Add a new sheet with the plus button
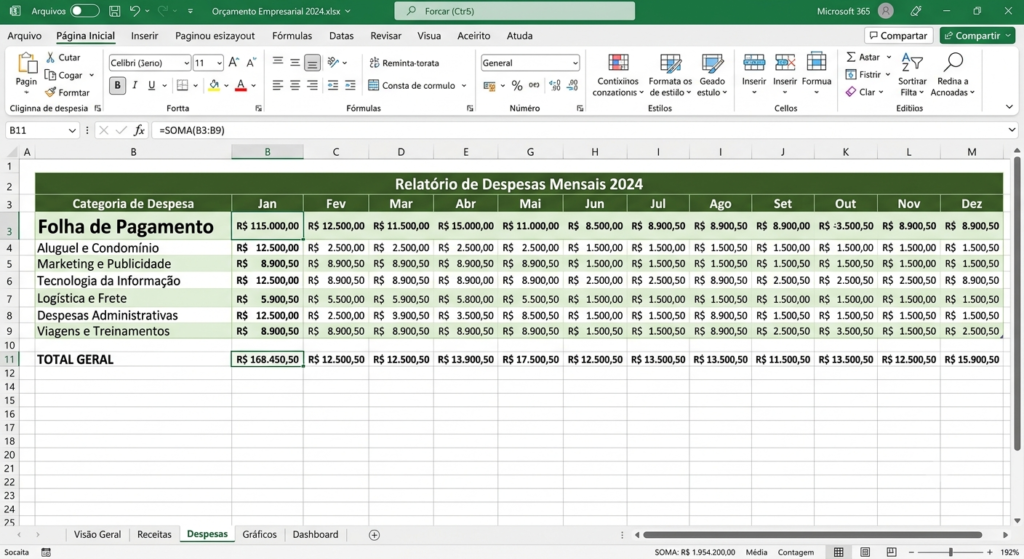1024x559 pixels. [374, 535]
